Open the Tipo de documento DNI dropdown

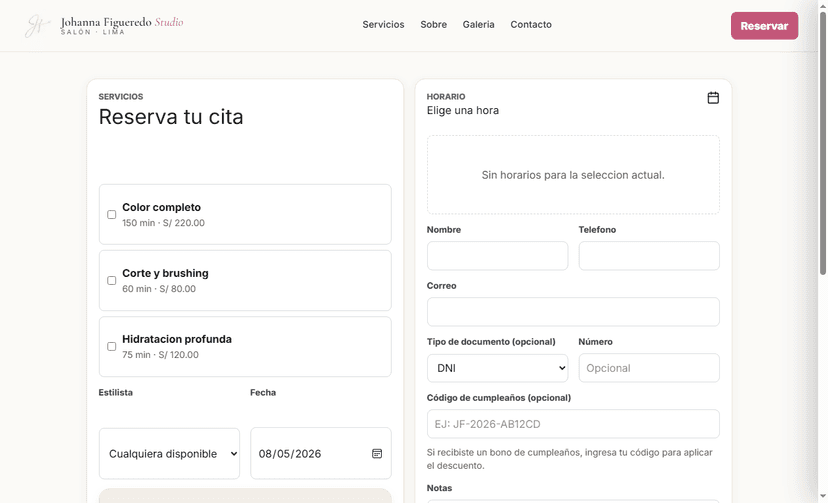[x=497, y=368]
